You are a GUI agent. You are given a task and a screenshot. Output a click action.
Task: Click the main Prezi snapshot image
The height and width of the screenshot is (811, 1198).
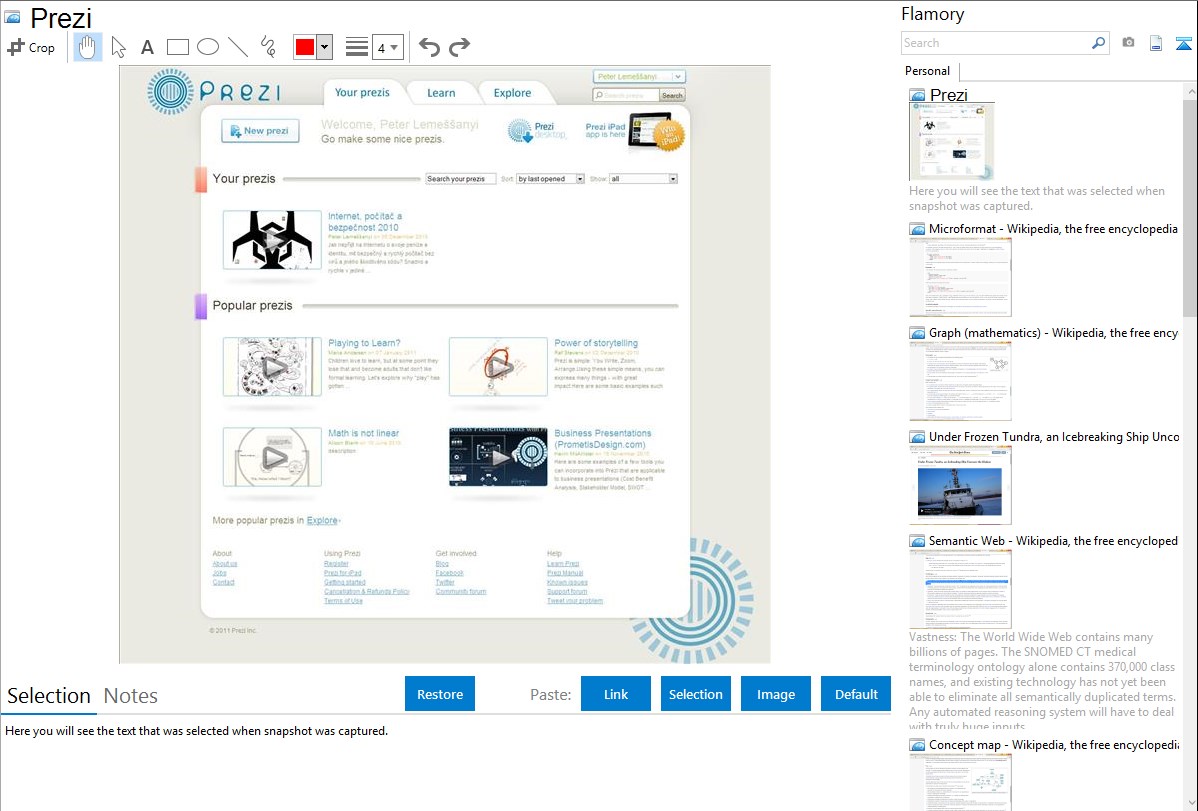click(x=445, y=365)
